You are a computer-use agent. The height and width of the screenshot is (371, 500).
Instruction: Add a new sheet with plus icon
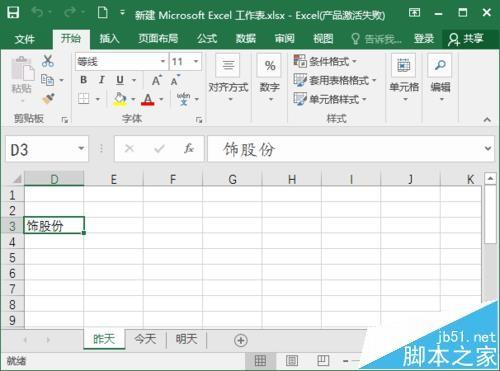click(241, 340)
